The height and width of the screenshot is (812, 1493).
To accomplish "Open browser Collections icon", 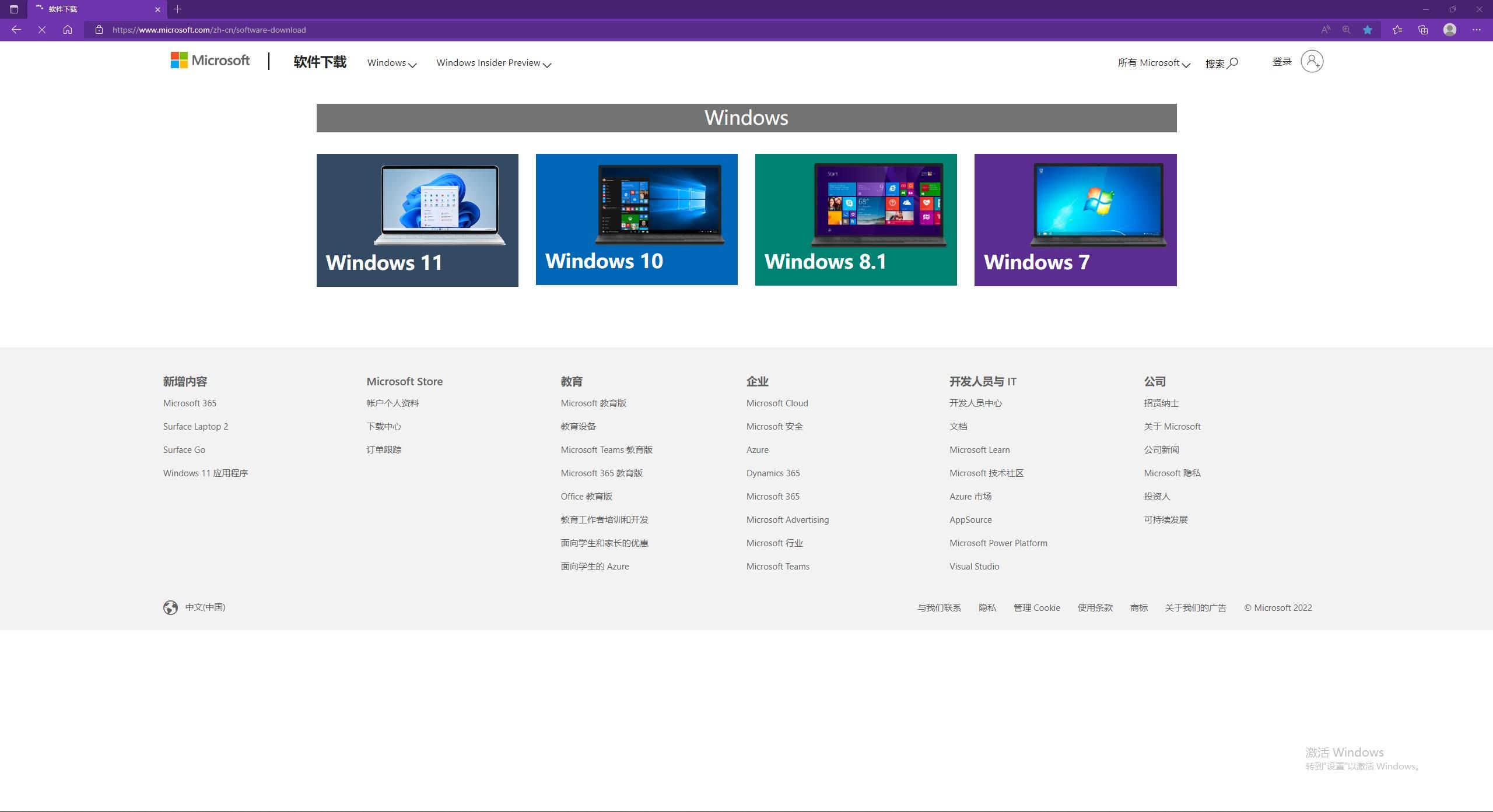I will 1423,30.
